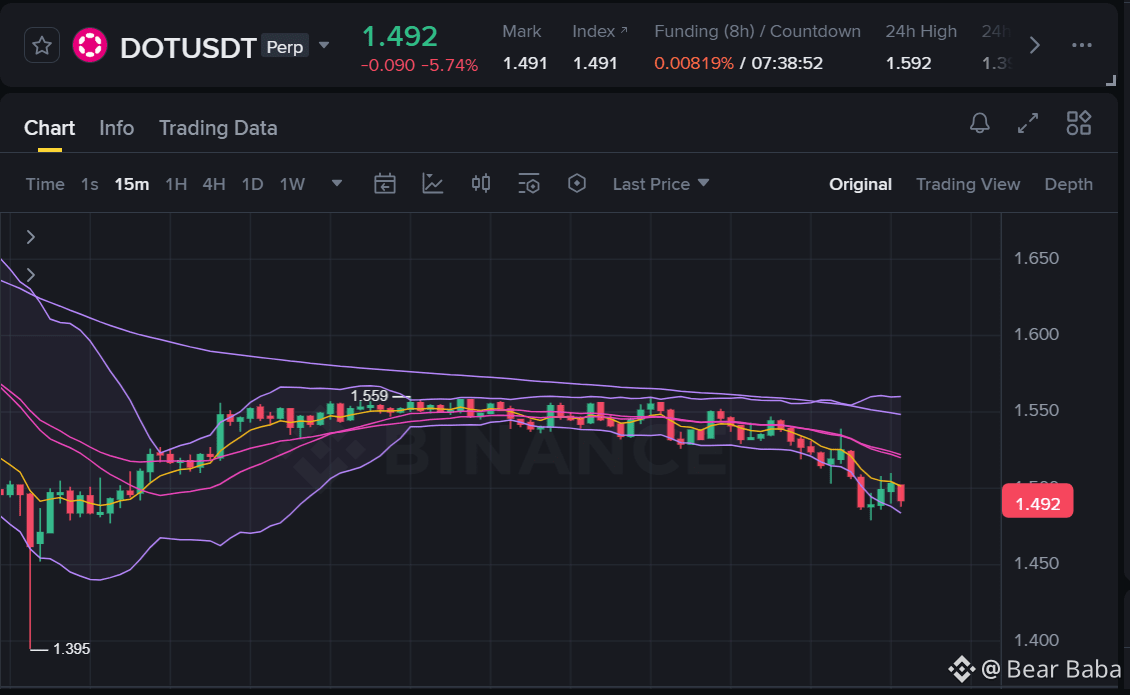1130x695 pixels.
Task: Open the calendar go-to-date icon
Action: pyautogui.click(x=385, y=184)
